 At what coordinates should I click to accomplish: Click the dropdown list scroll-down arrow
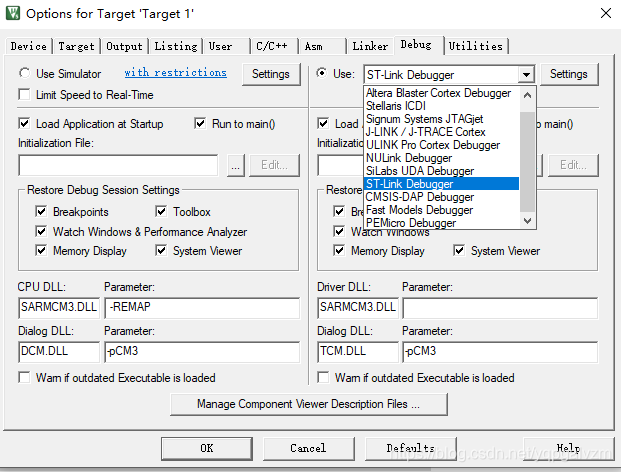pos(528,221)
